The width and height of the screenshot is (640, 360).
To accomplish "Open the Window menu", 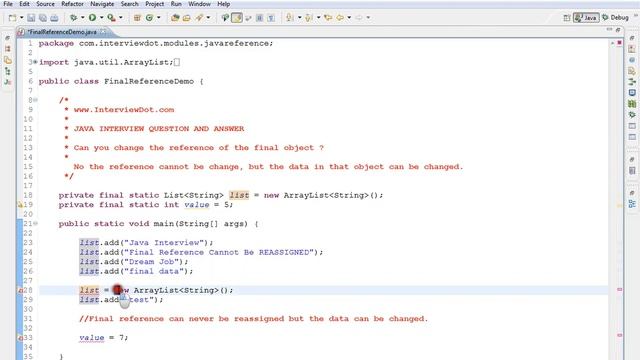I will 199,4.
